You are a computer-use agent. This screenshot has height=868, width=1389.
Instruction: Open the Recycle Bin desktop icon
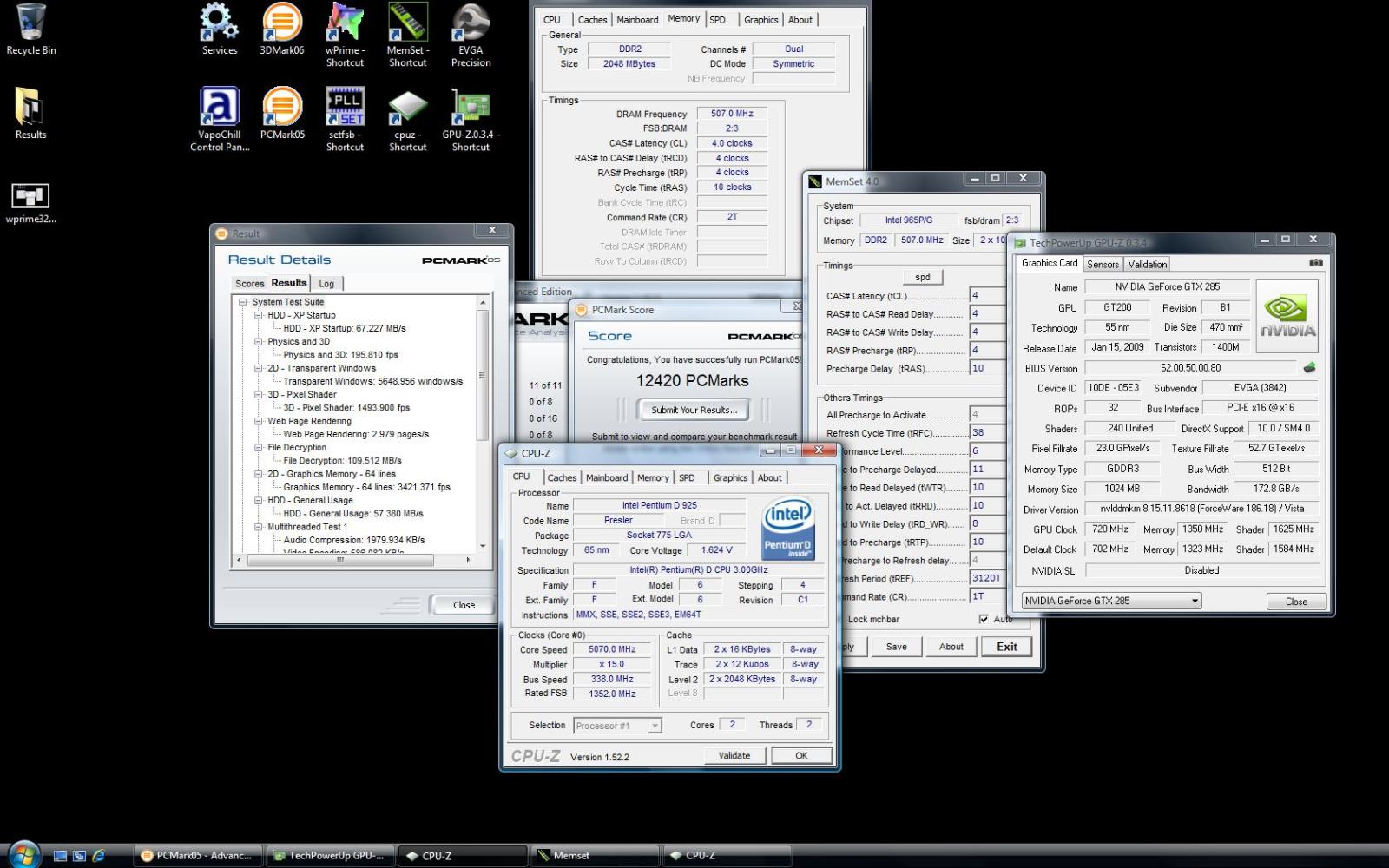30,29
